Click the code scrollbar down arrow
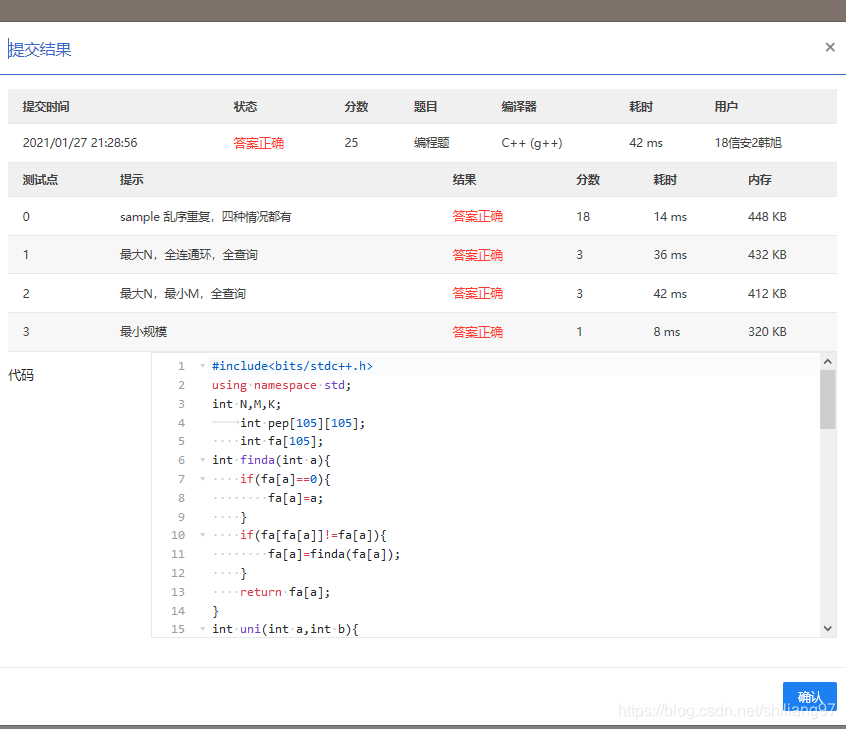Image resolution: width=846 pixels, height=729 pixels. 828,628
